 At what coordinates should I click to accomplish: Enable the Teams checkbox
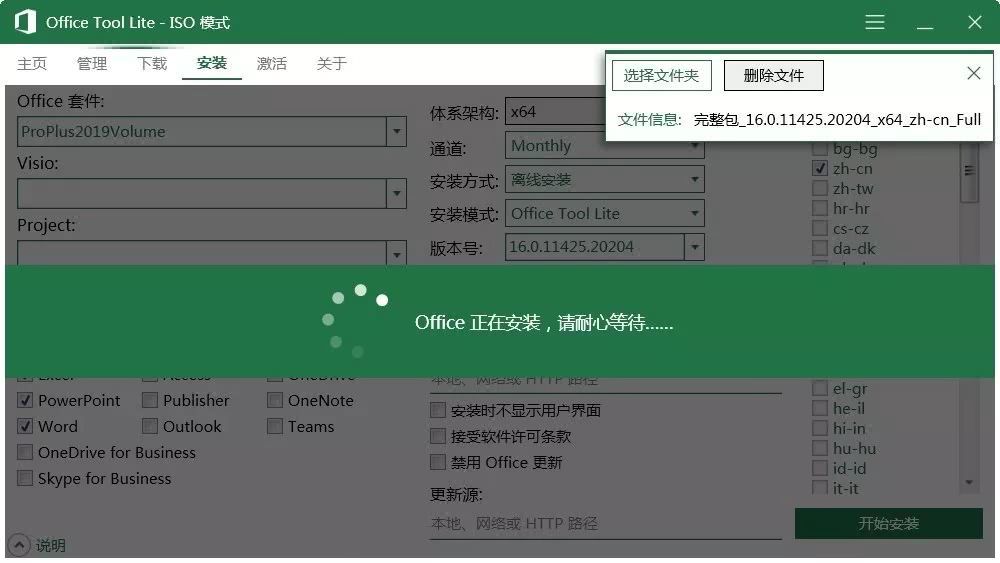coord(275,426)
